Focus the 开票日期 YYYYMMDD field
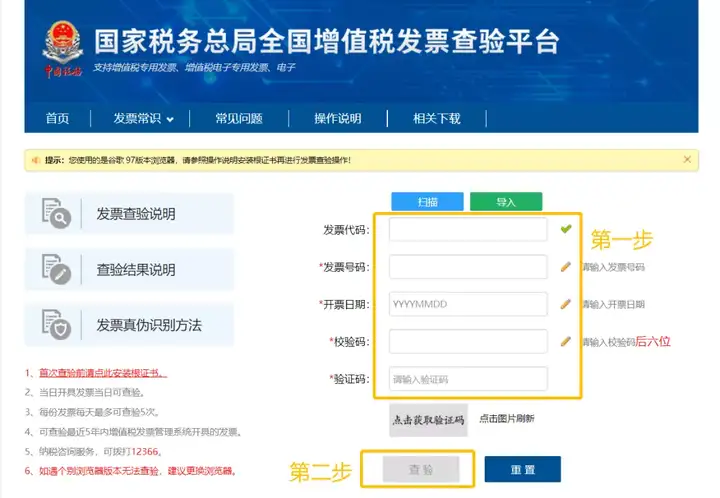 coord(468,304)
